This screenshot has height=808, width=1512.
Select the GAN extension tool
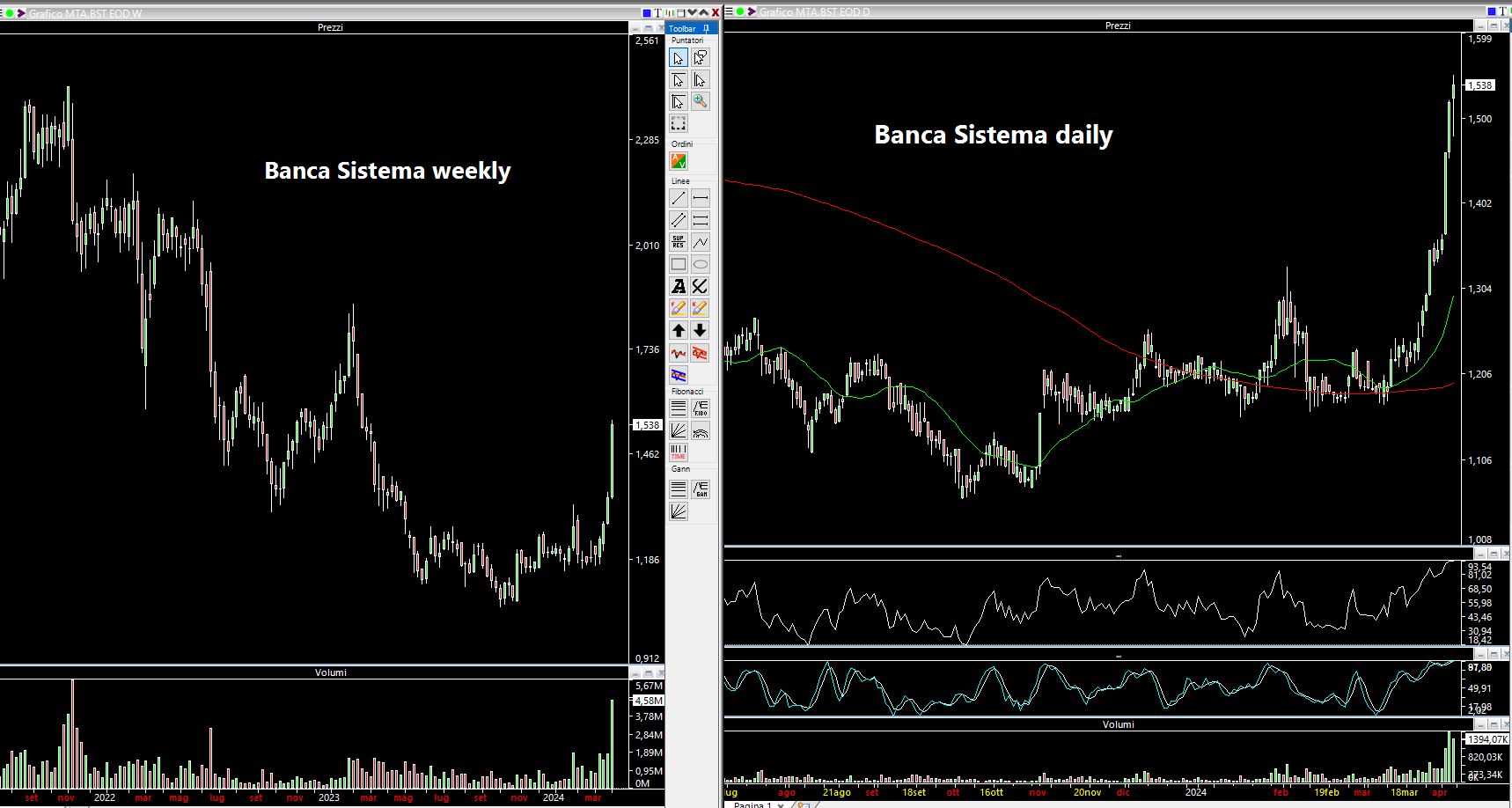(x=700, y=488)
